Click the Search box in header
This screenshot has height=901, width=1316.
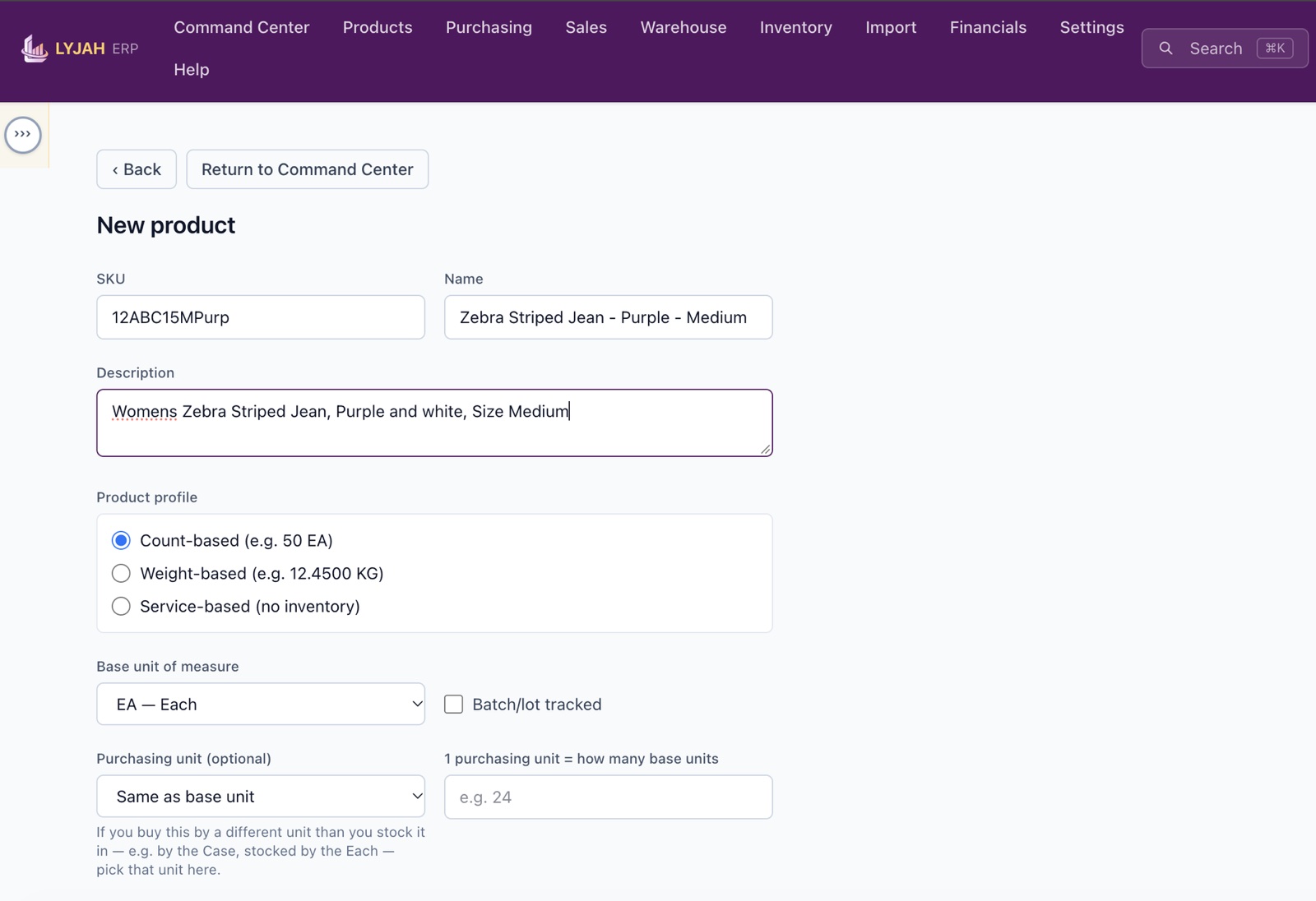click(1225, 49)
